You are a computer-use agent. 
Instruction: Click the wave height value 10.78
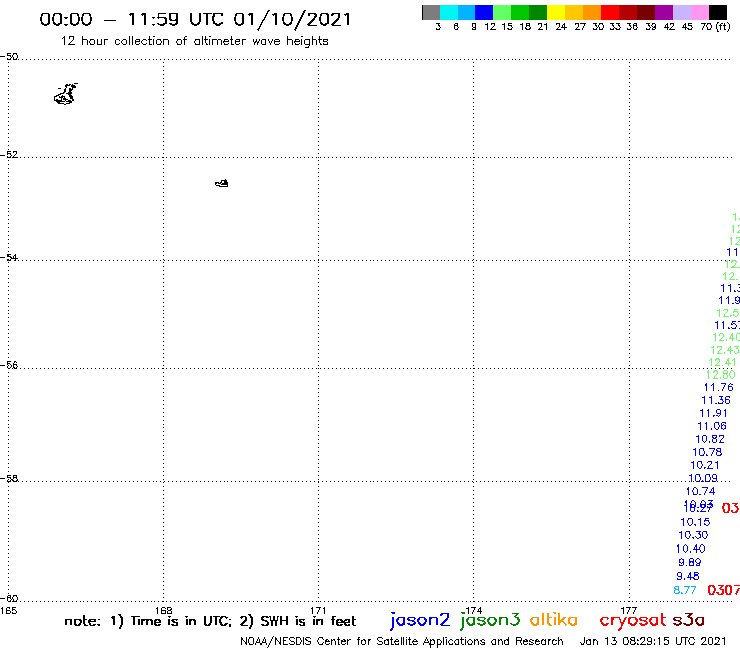(x=707, y=452)
